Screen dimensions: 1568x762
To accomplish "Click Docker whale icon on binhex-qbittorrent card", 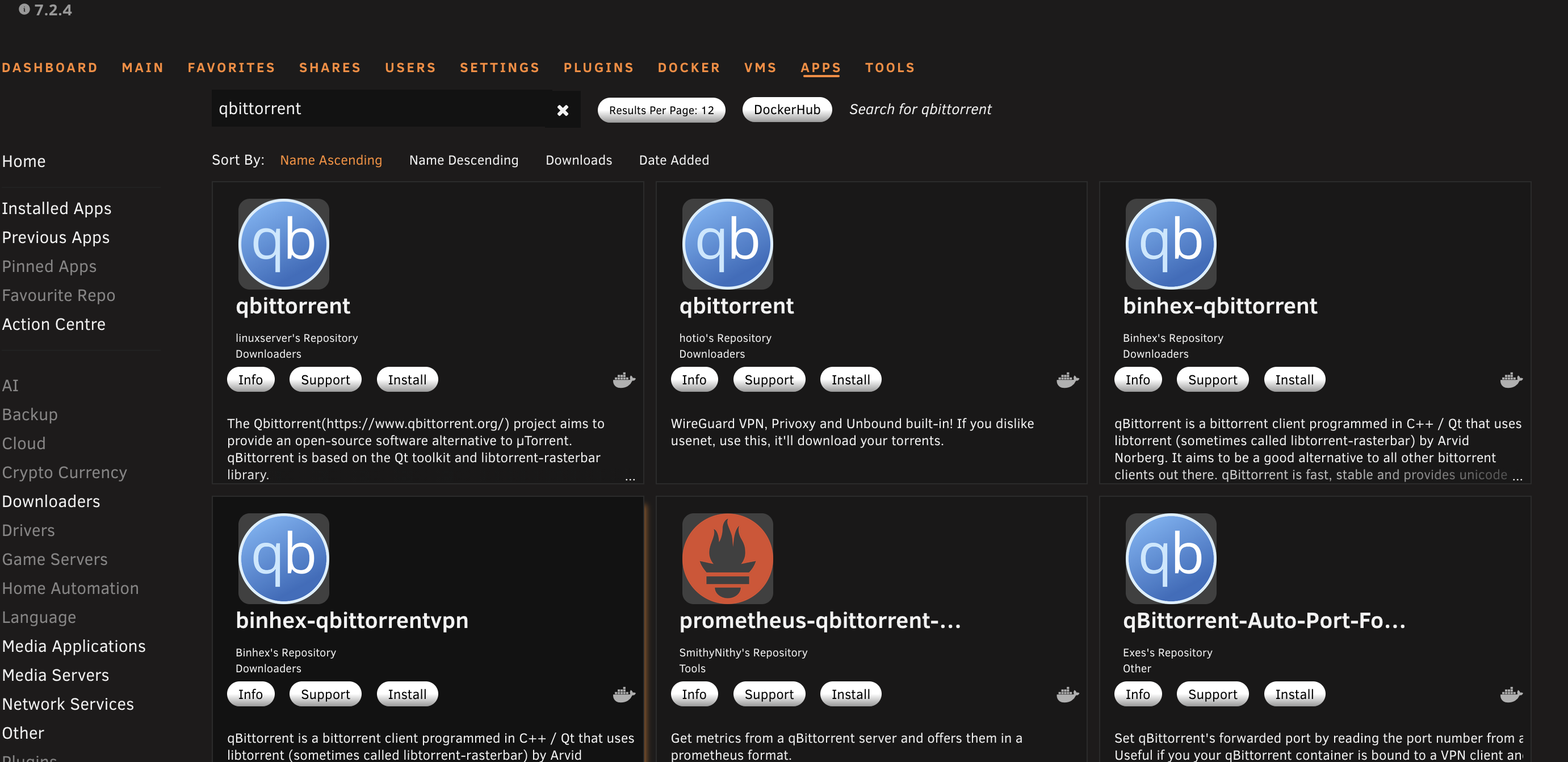I will (x=1511, y=380).
